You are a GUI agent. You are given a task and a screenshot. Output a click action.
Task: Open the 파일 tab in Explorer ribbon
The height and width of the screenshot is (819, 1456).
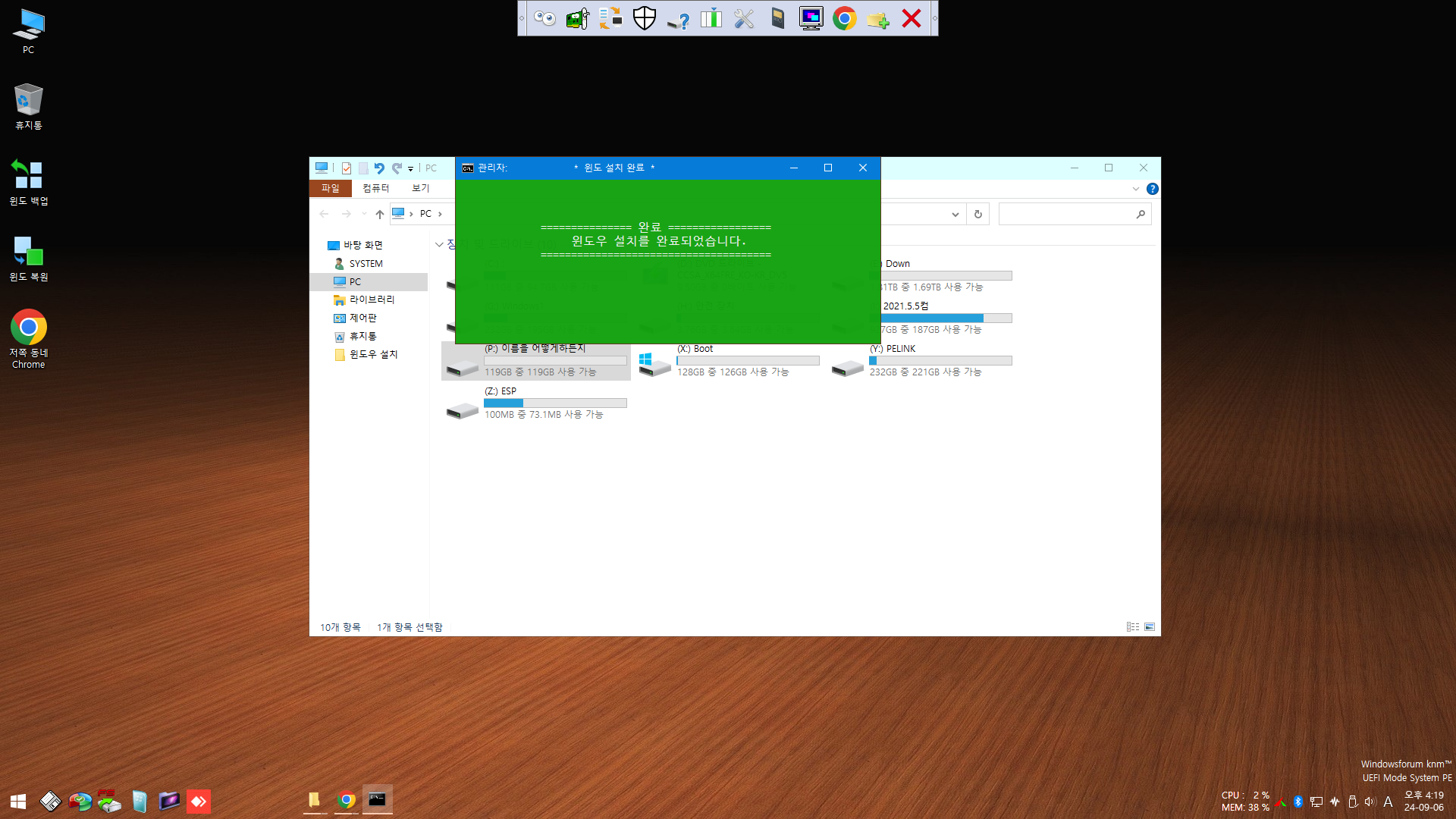pos(331,188)
